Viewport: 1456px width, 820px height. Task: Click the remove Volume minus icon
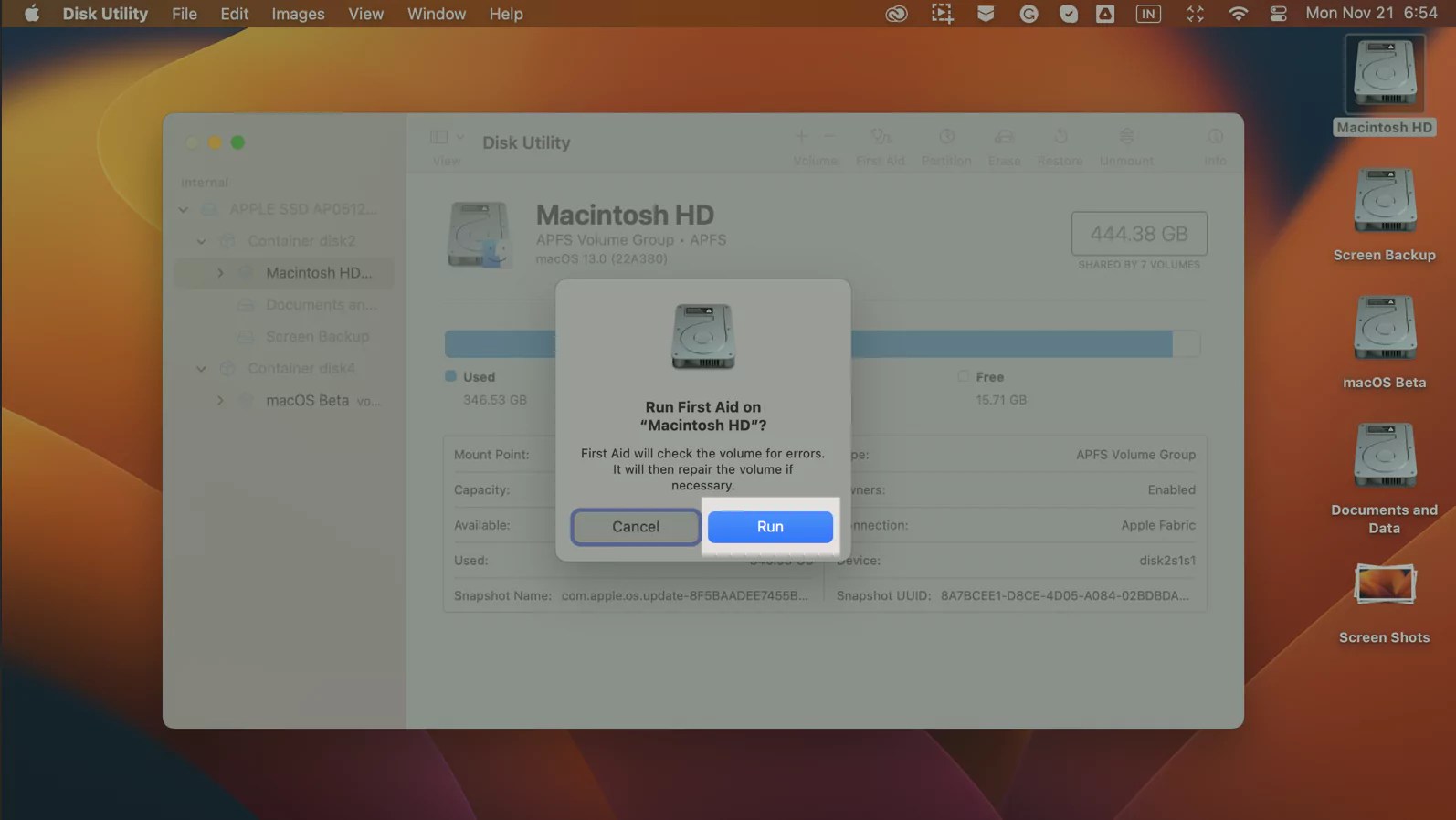pyautogui.click(x=829, y=137)
